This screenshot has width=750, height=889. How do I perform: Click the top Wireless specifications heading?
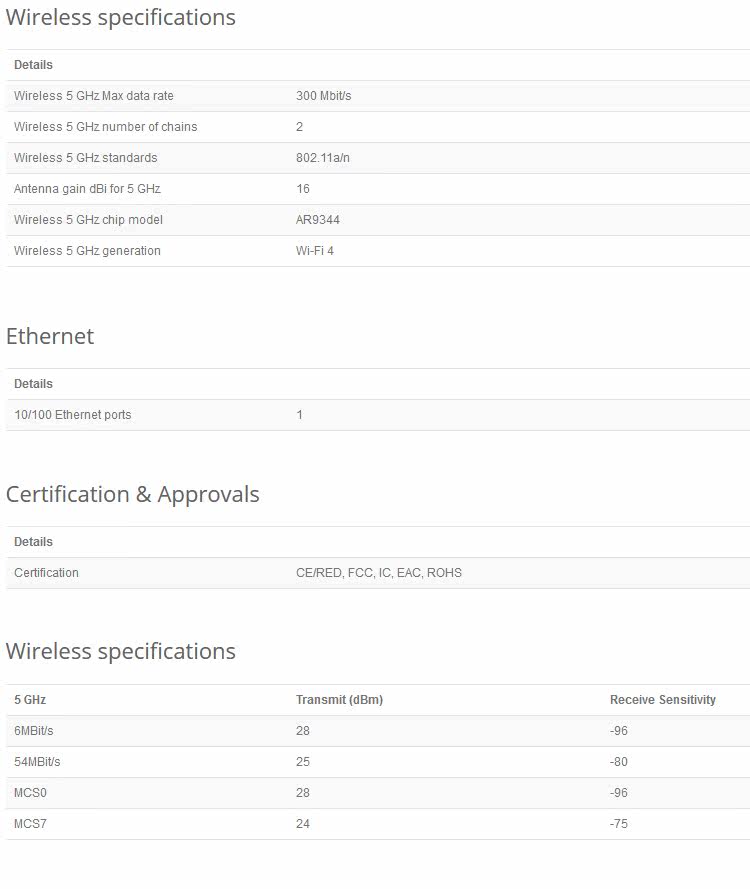(x=120, y=18)
